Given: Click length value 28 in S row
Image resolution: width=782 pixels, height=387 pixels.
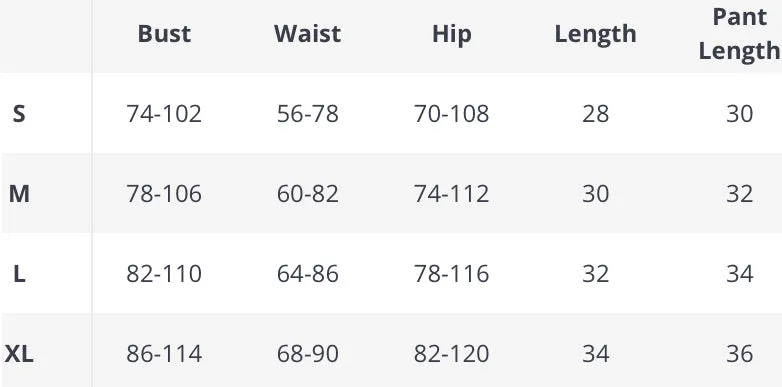Looking at the screenshot, I should point(595,114).
